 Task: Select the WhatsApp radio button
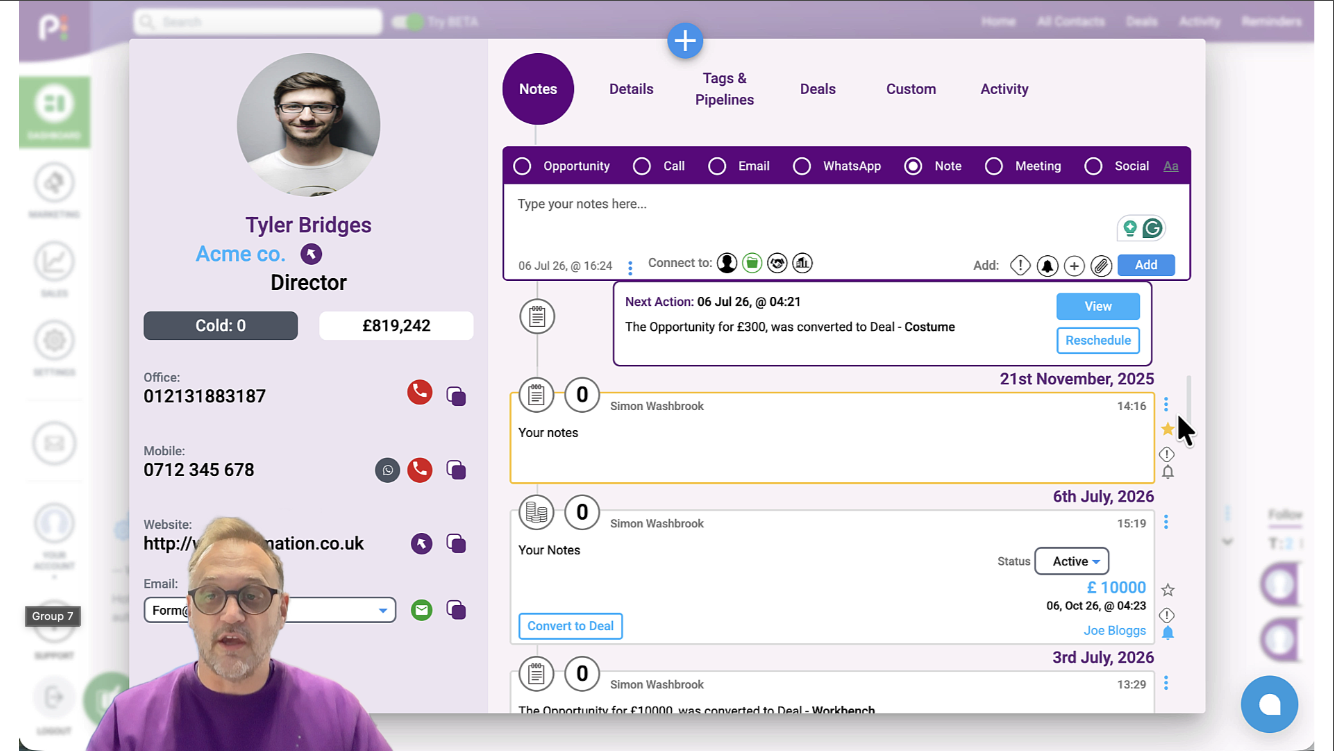coord(802,166)
